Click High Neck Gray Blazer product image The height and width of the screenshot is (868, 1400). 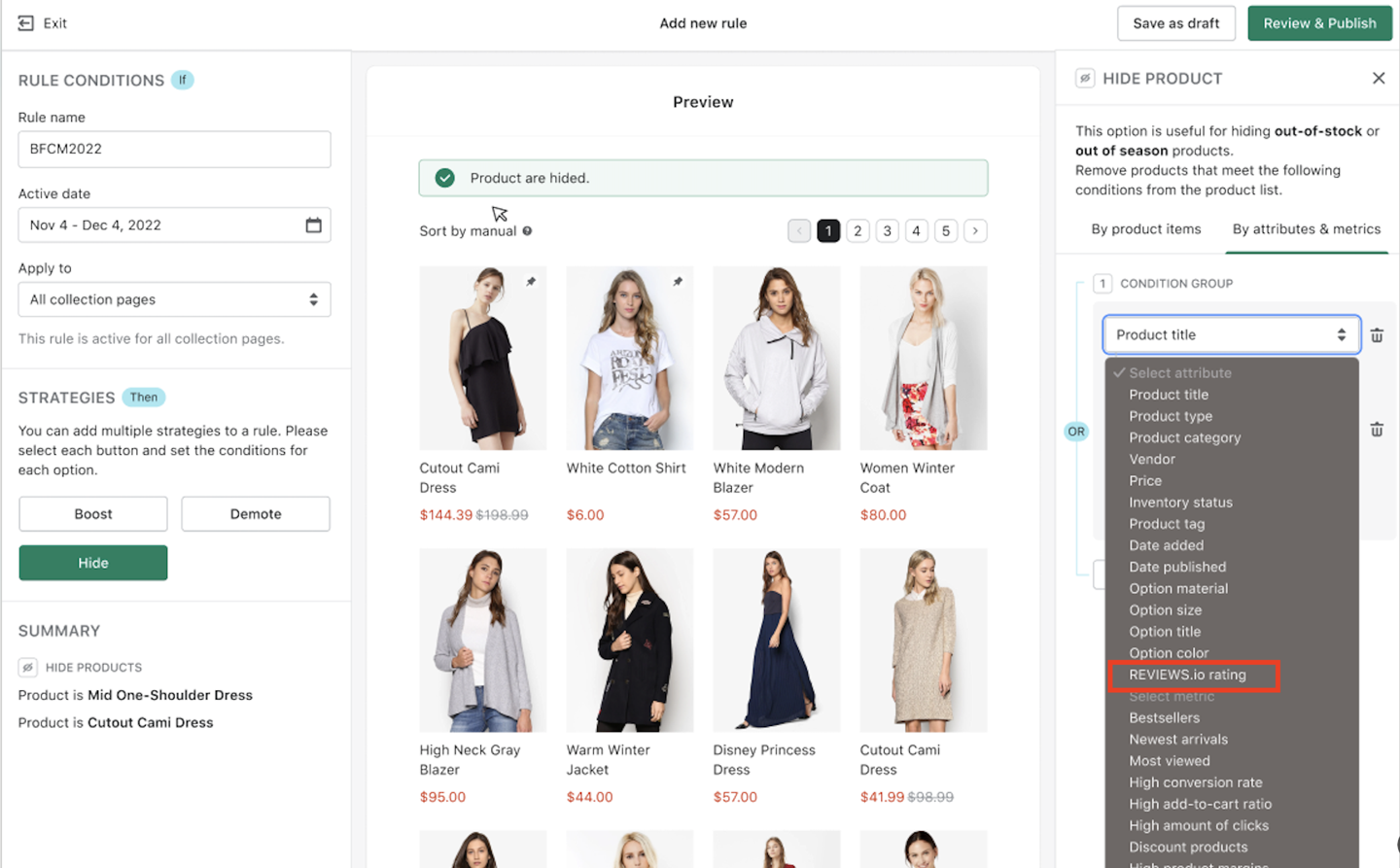(483, 640)
